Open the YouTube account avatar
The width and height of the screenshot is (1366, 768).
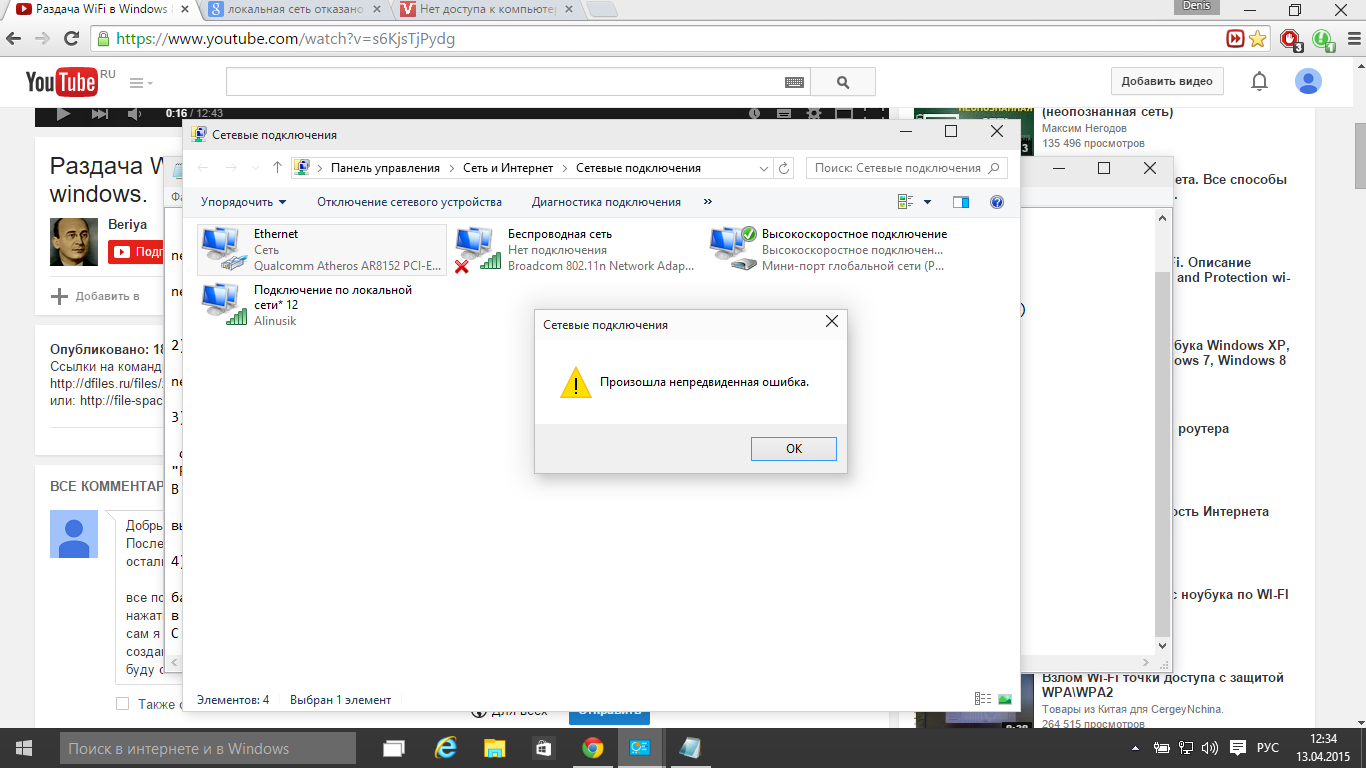(1308, 81)
